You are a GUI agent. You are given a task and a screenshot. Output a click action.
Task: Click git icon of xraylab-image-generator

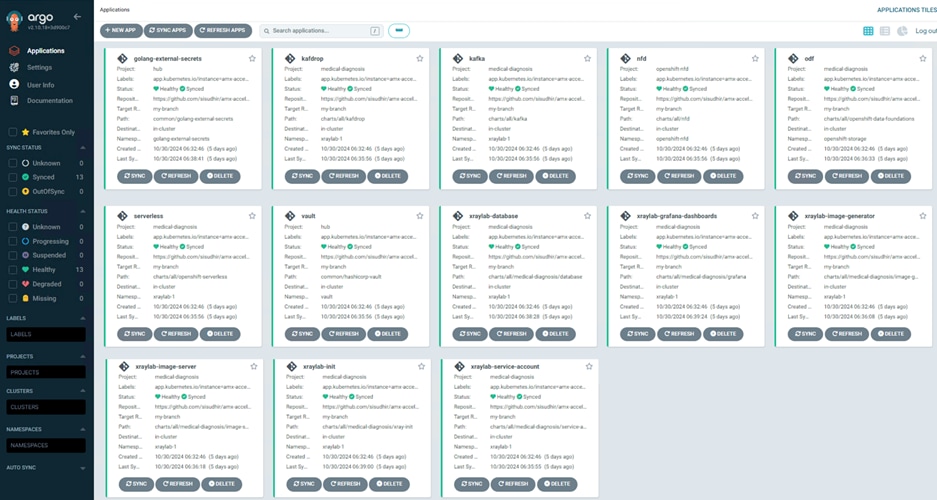pos(793,216)
